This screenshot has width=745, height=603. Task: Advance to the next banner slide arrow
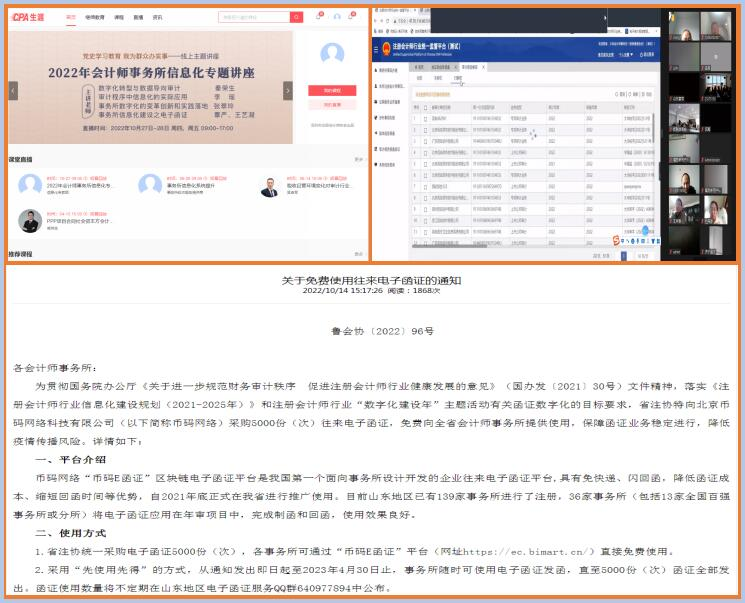point(288,91)
